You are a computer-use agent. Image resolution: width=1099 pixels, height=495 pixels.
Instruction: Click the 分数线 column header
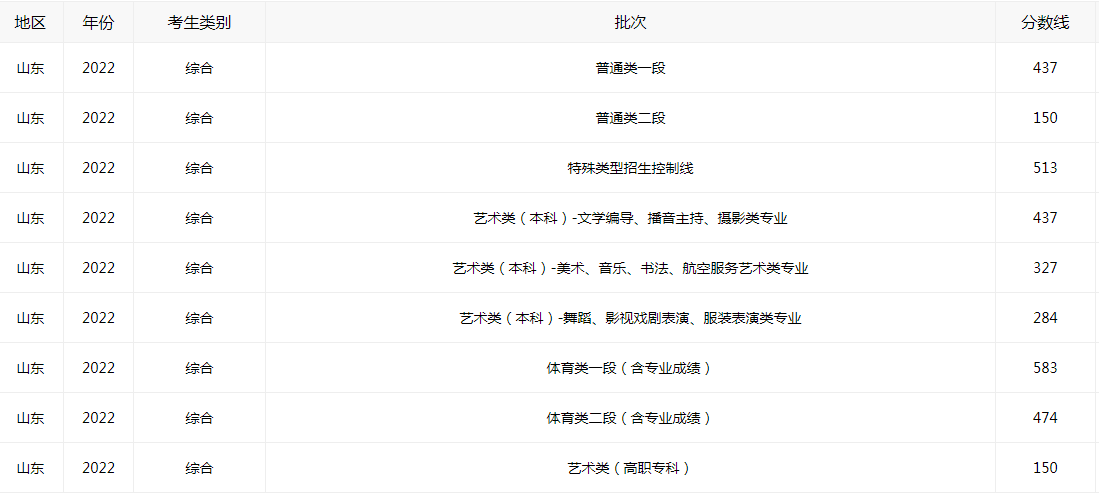pos(1045,22)
